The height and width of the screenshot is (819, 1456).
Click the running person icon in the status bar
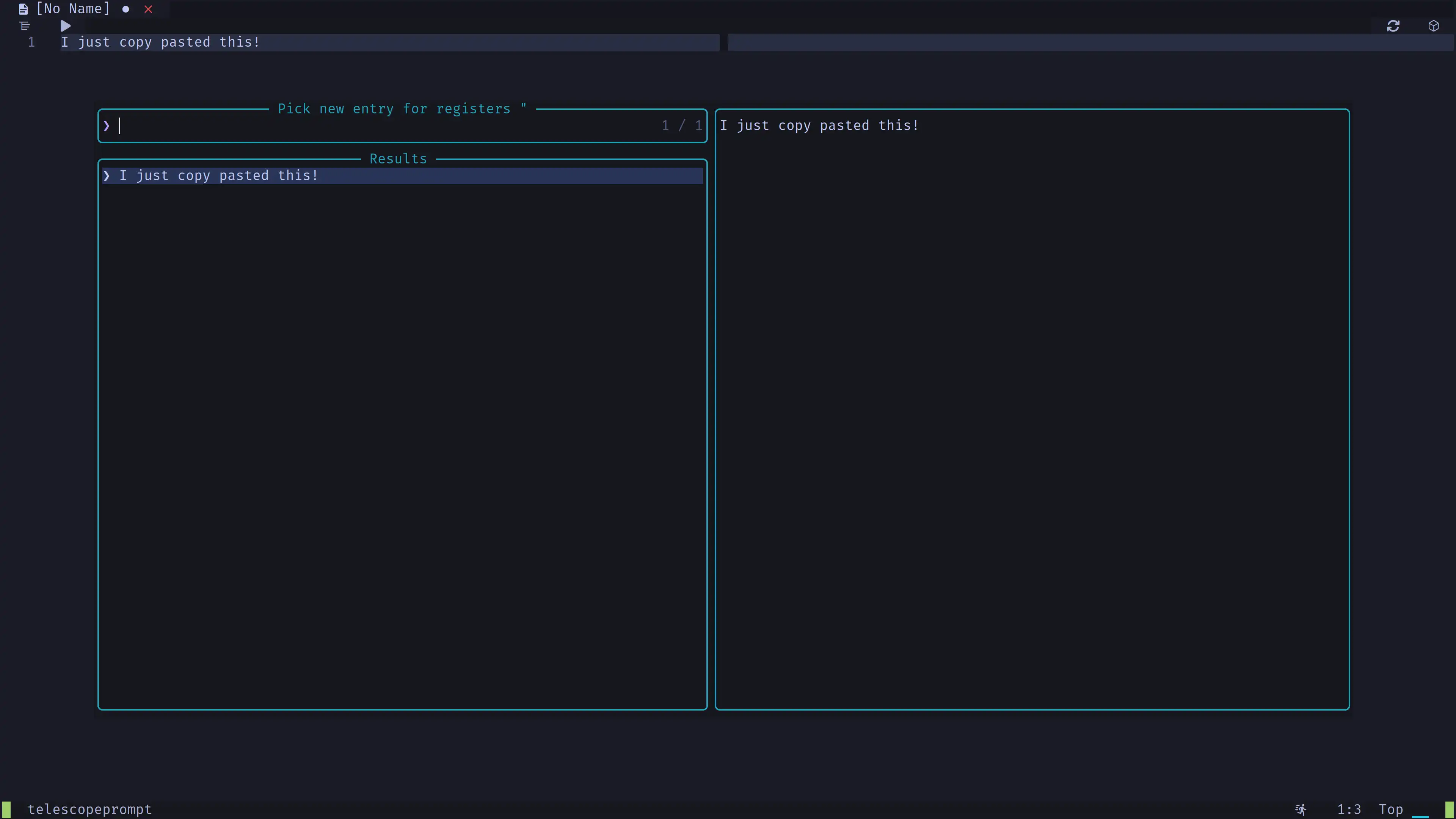pyautogui.click(x=1301, y=810)
